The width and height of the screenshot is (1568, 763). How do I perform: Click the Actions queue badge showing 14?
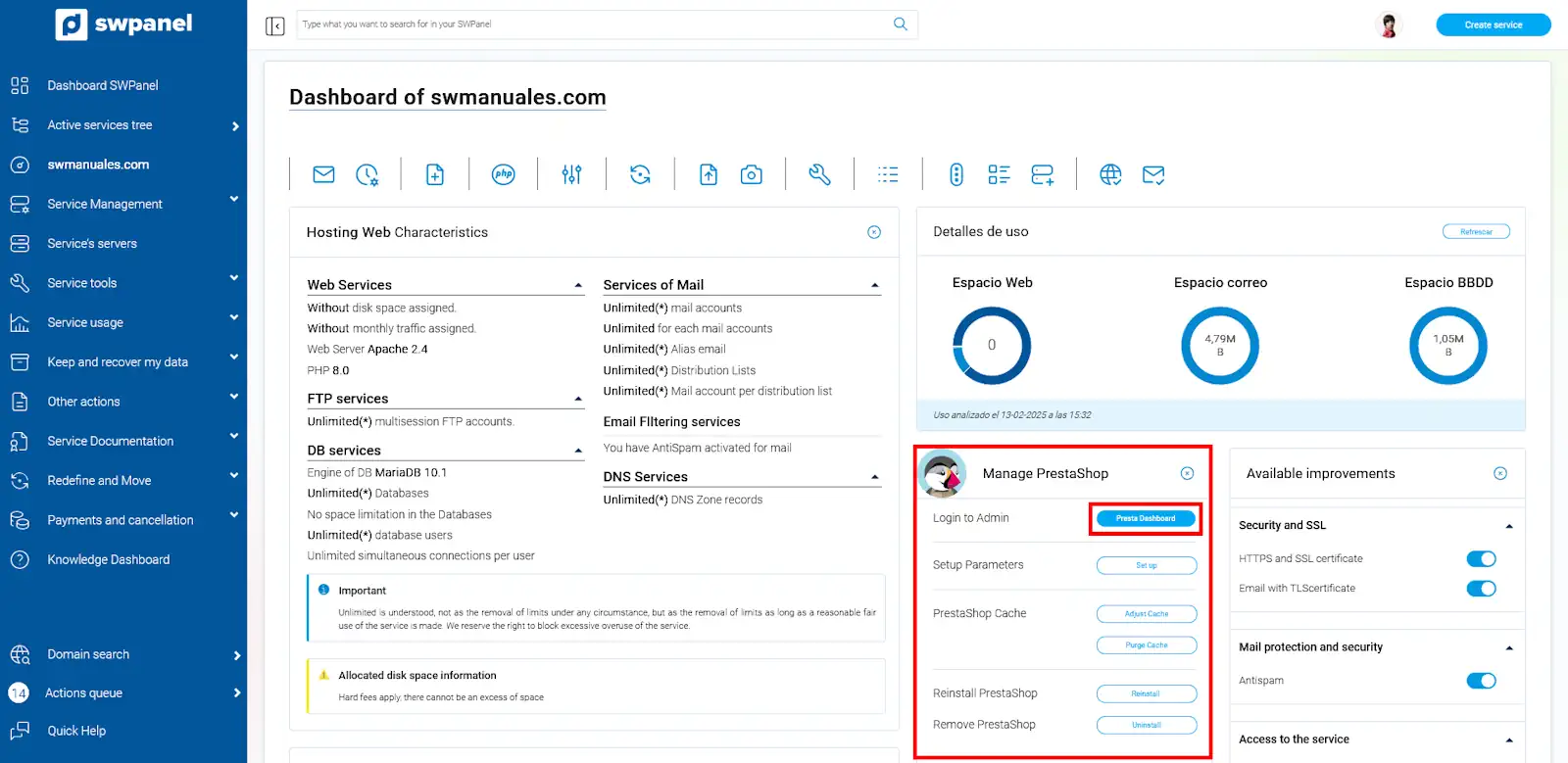click(19, 692)
